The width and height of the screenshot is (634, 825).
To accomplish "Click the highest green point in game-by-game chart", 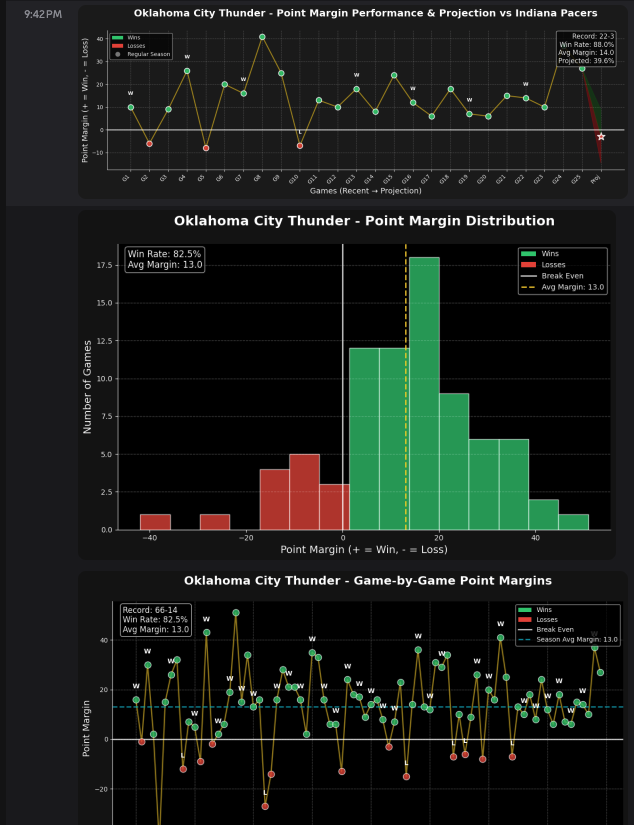I will pos(236,613).
